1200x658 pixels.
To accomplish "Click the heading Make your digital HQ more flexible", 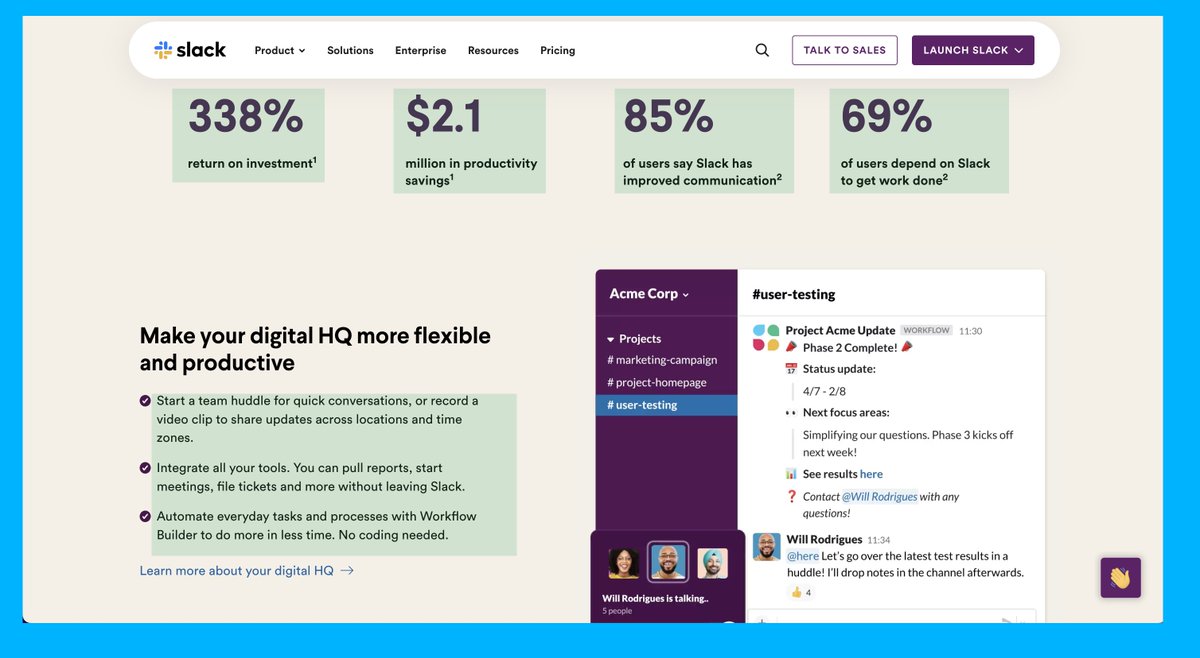I will [315, 349].
